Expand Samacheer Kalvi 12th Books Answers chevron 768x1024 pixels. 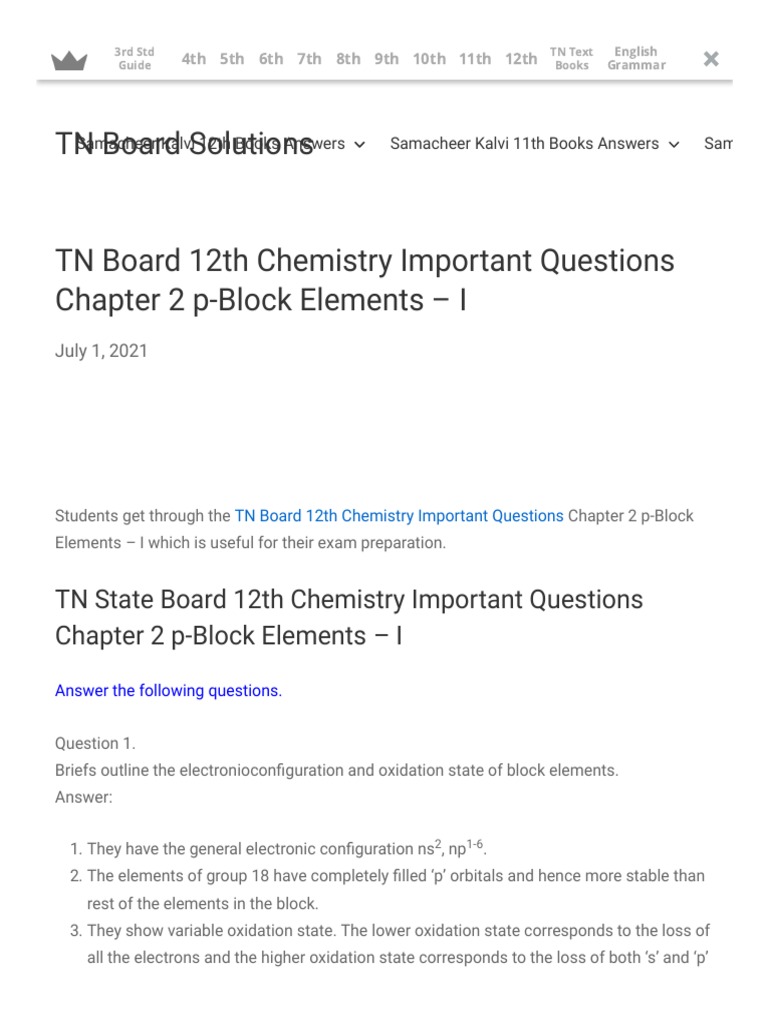click(x=360, y=144)
